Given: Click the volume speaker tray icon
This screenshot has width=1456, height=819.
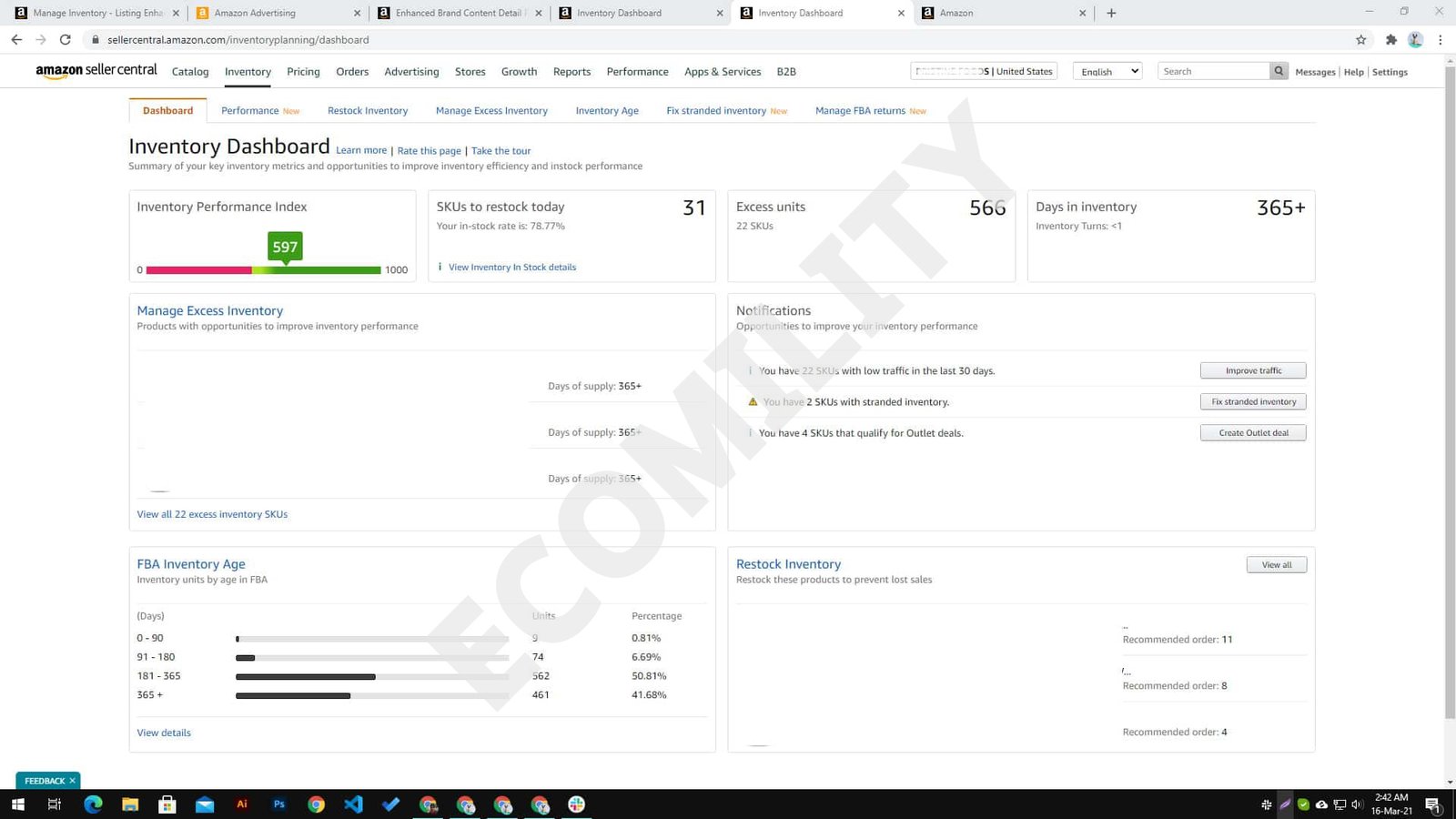Looking at the screenshot, I should pos(1357,804).
